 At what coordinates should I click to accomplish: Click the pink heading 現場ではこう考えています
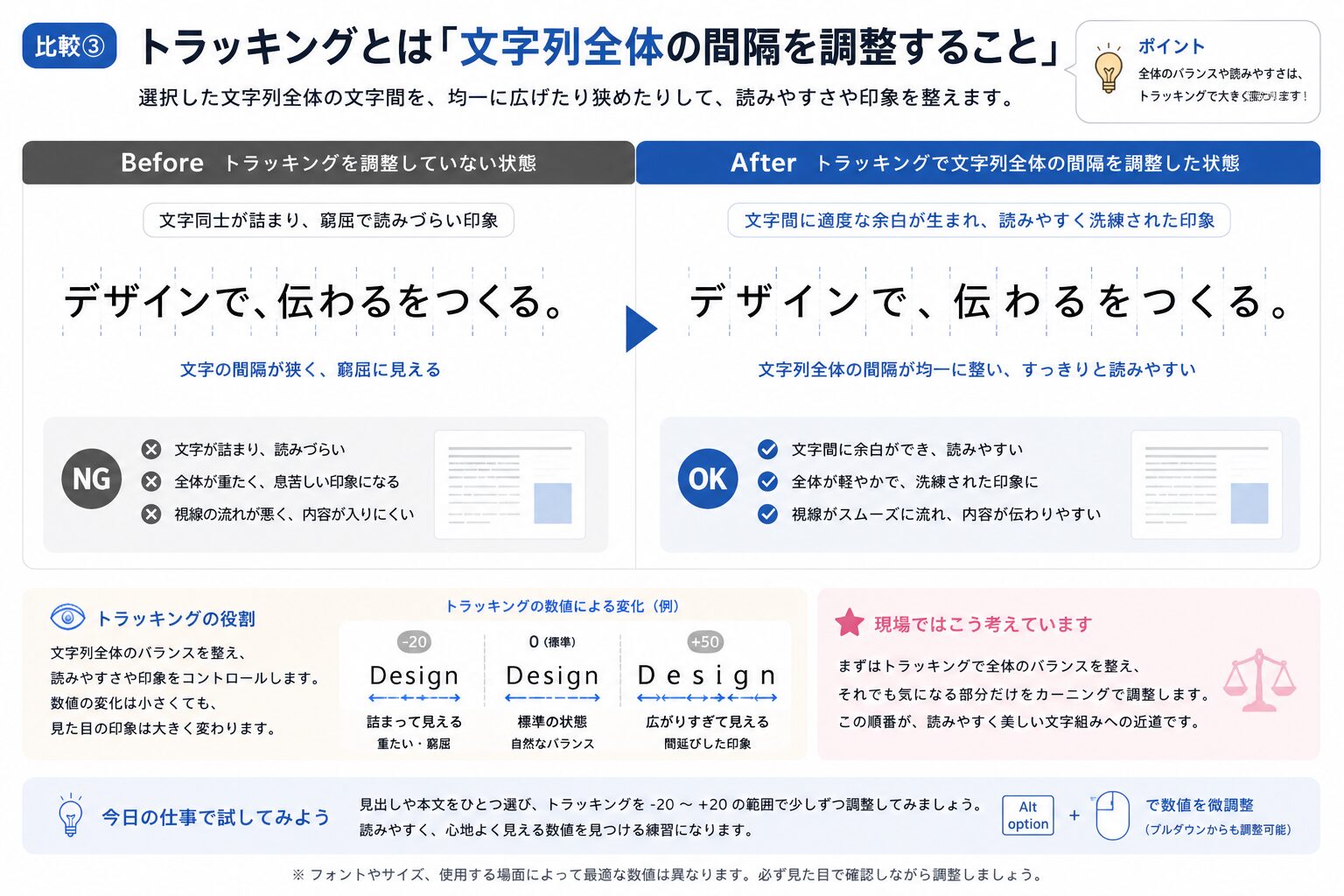[x=983, y=624]
